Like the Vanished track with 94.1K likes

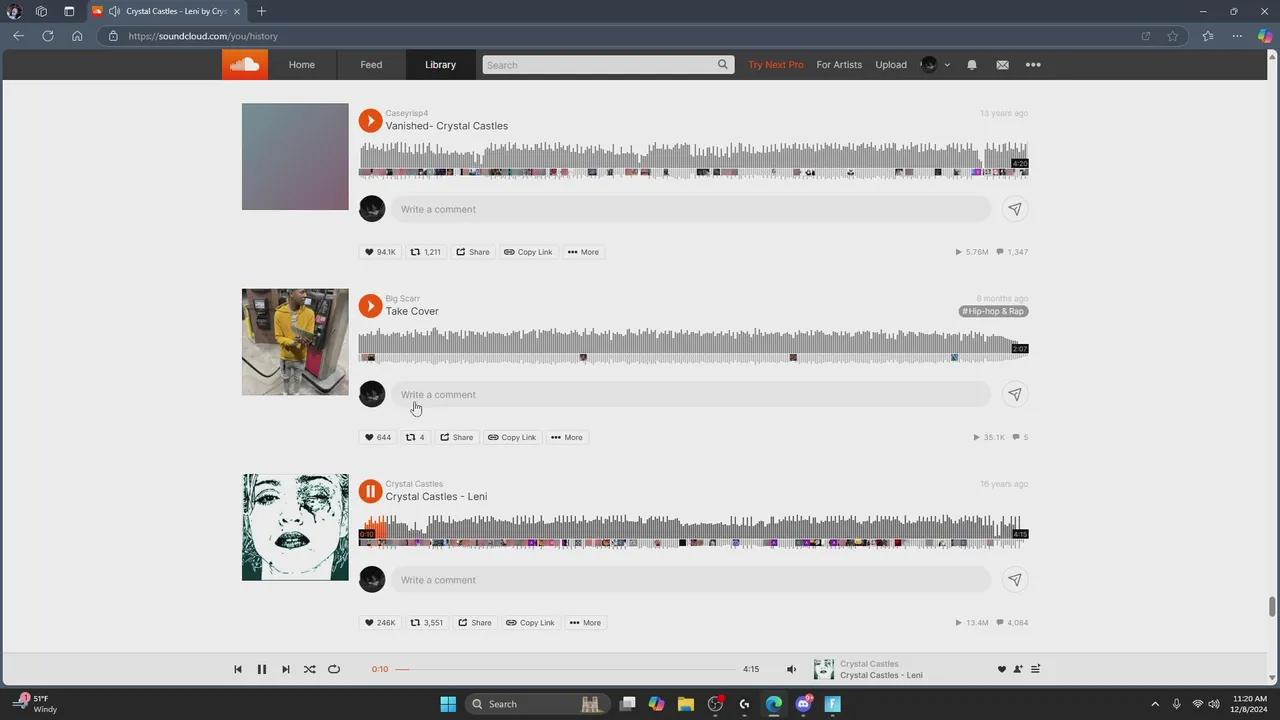pyautogui.click(x=380, y=252)
